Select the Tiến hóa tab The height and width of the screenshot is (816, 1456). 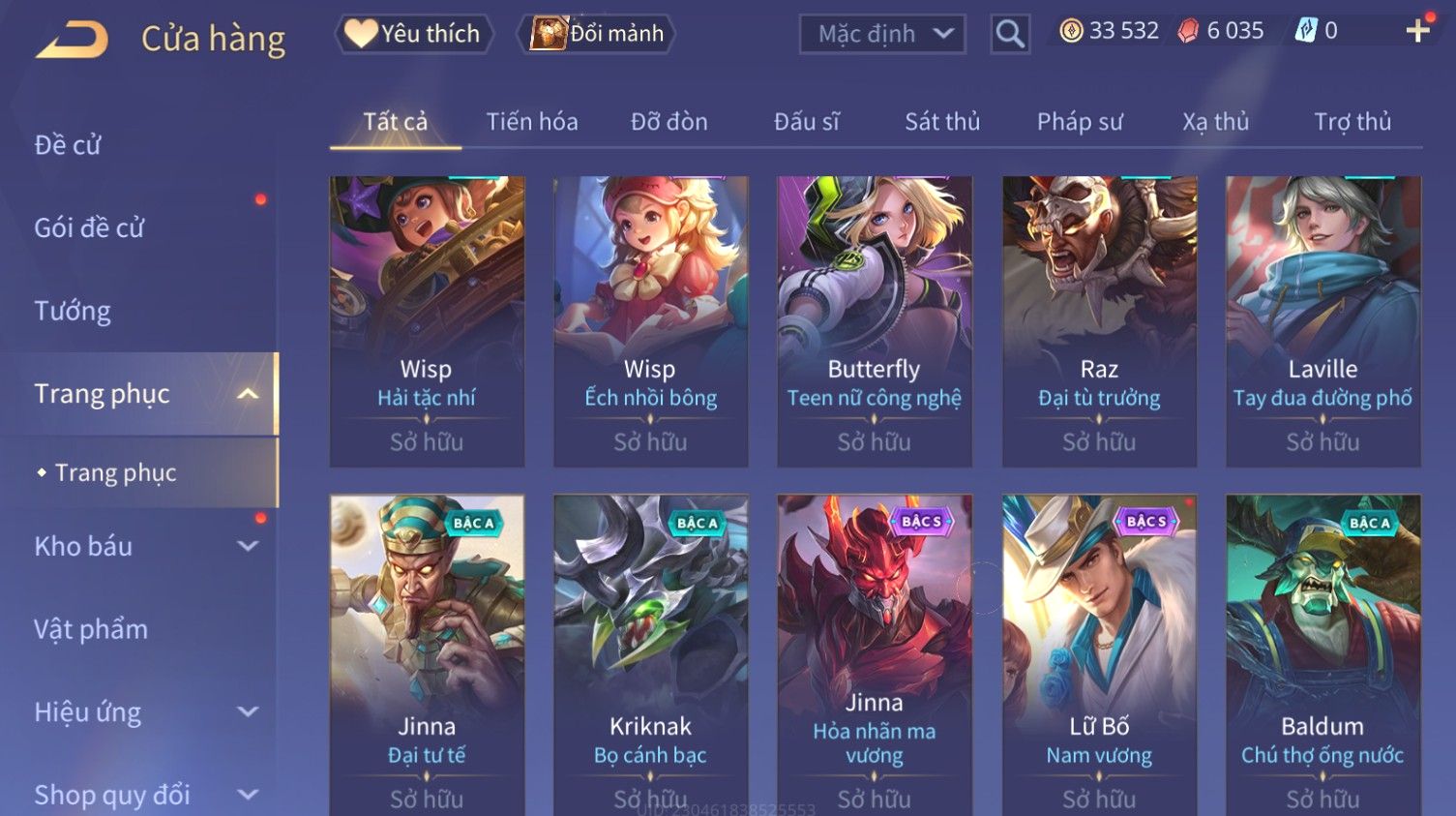(x=532, y=122)
